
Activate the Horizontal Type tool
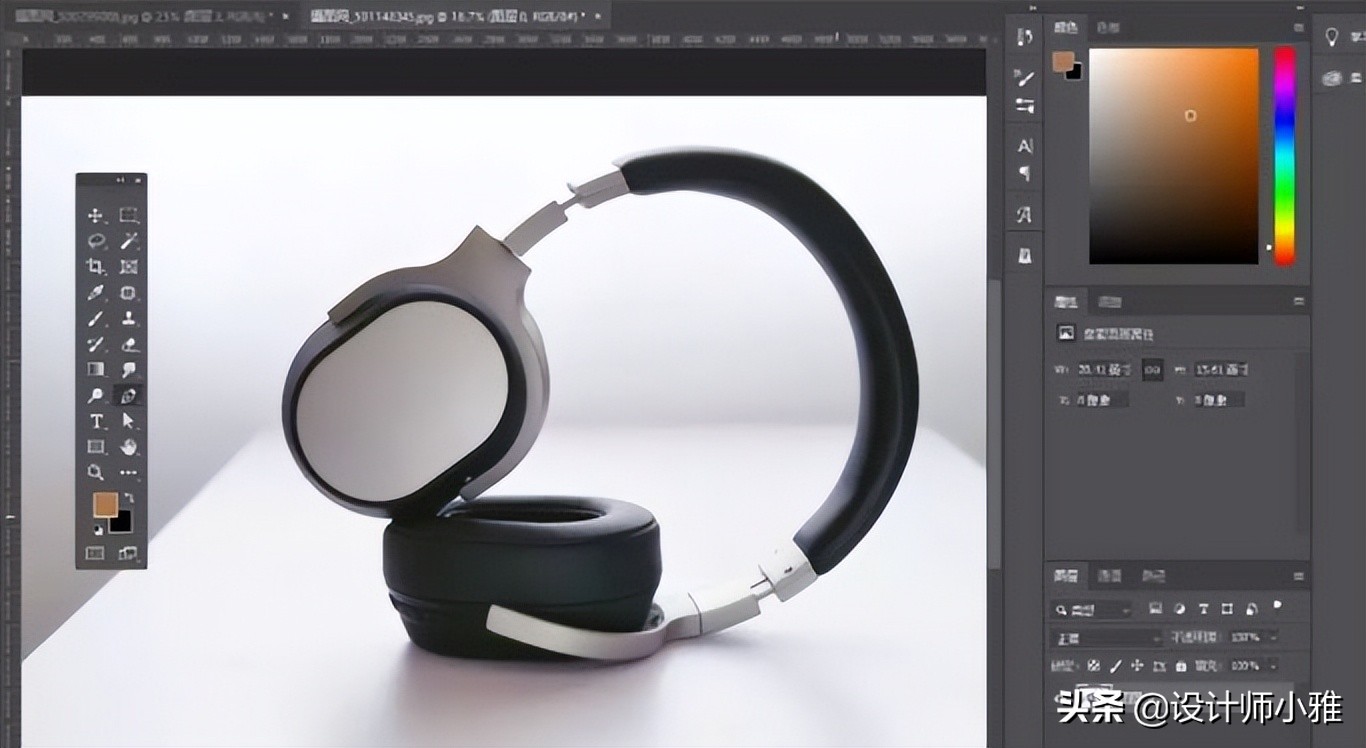click(96, 421)
